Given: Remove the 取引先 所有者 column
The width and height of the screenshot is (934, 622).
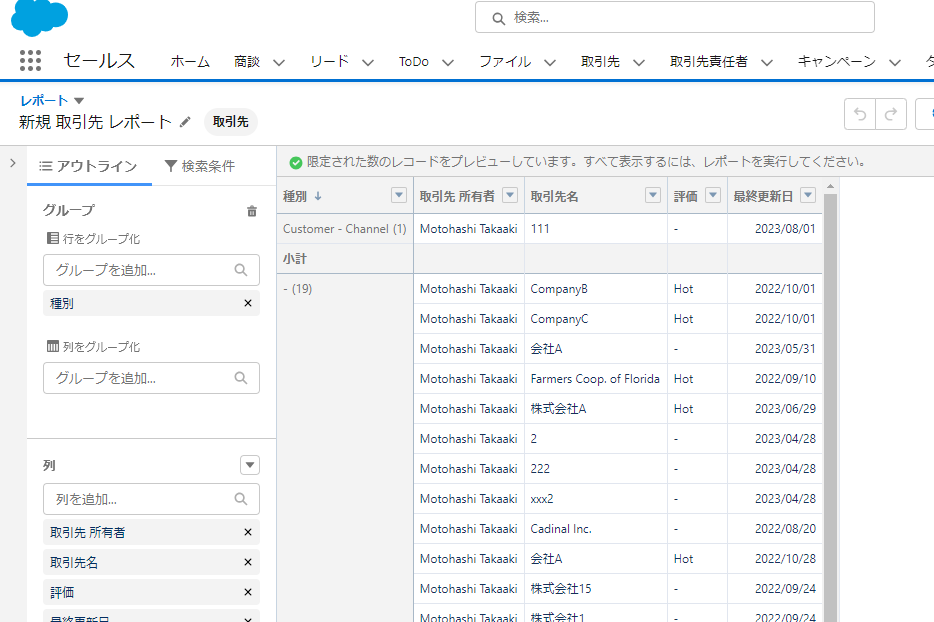Looking at the screenshot, I should point(248,532).
